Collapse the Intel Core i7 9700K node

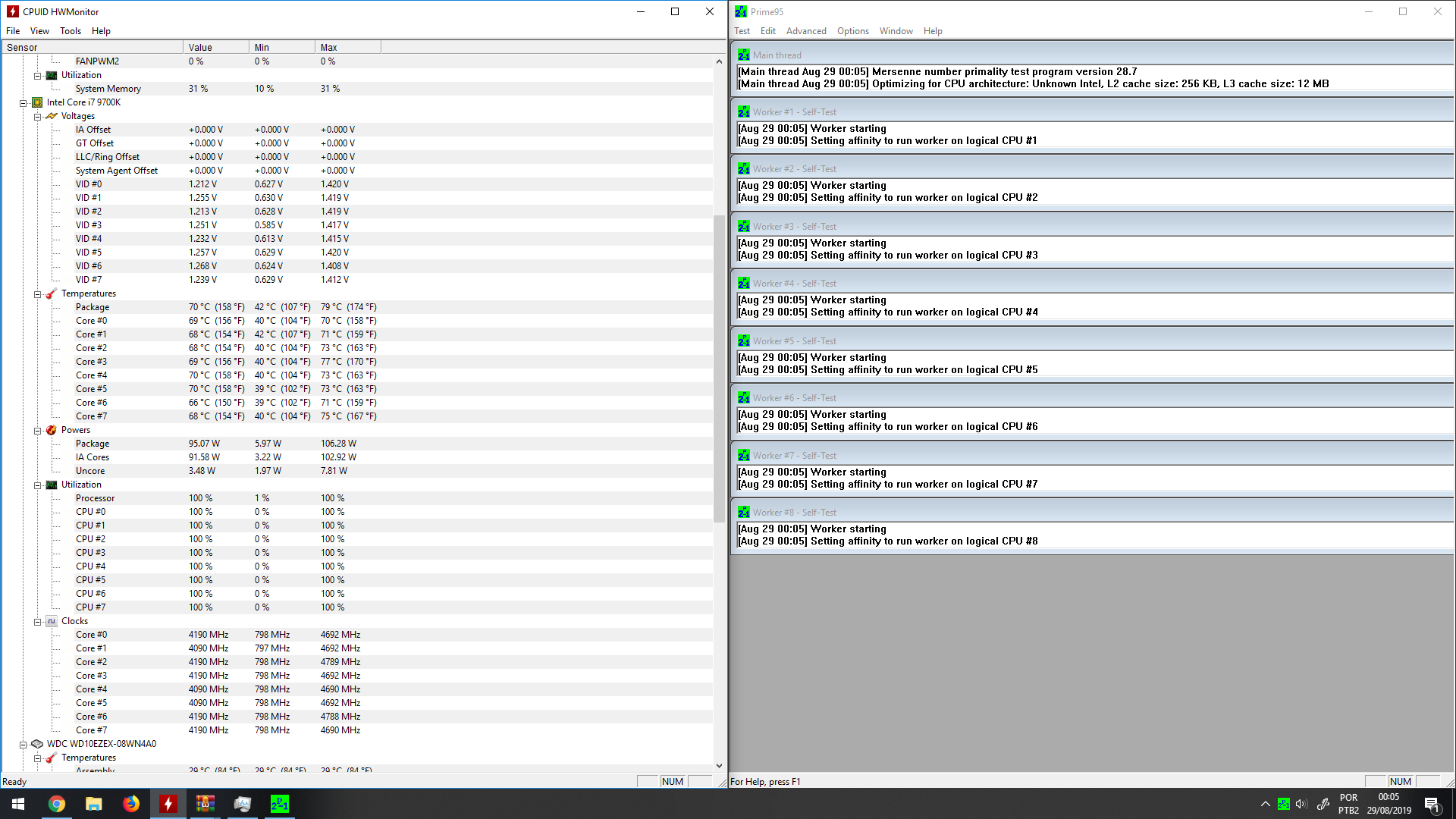pos(23,102)
